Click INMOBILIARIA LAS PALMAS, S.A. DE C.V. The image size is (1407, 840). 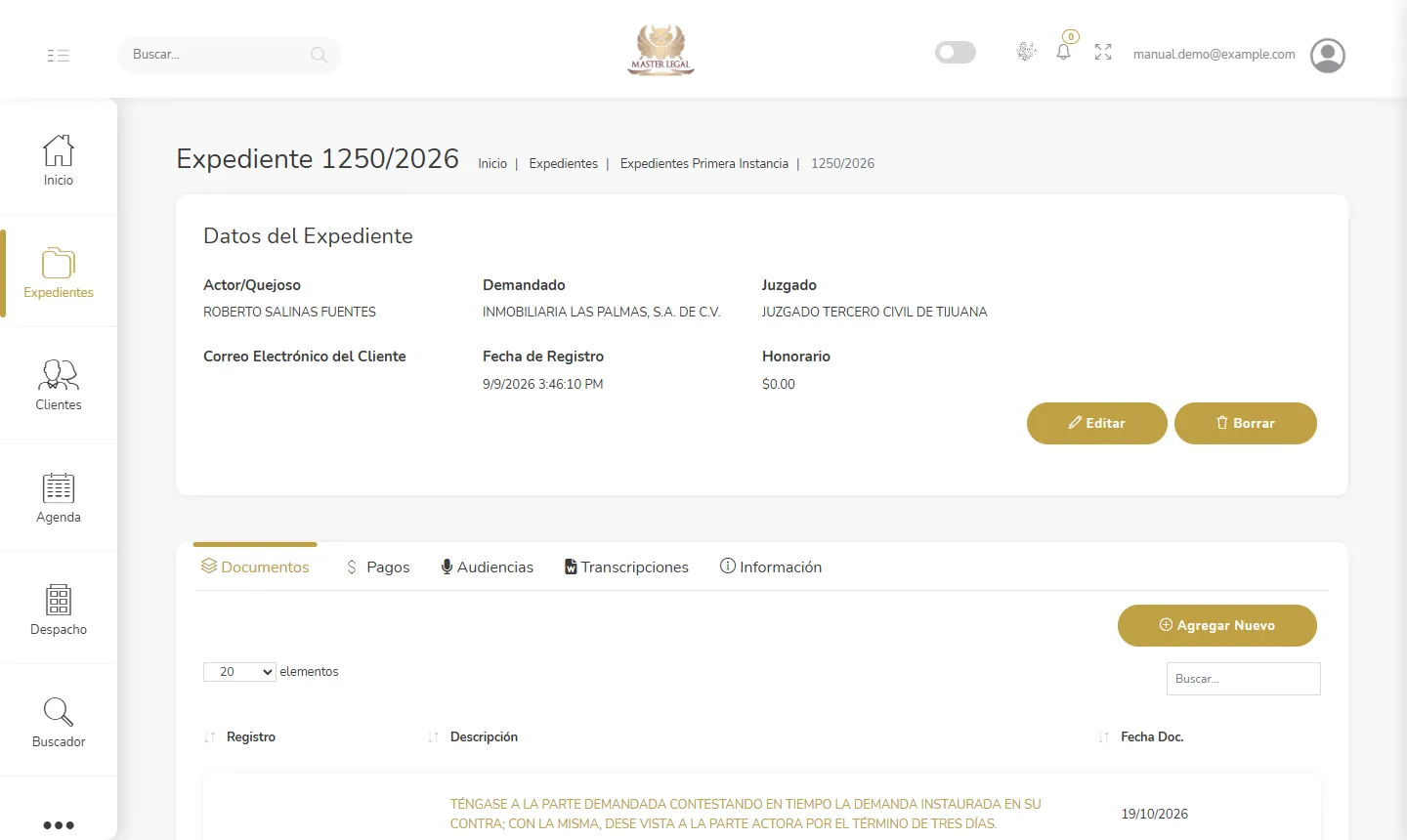[x=601, y=313]
